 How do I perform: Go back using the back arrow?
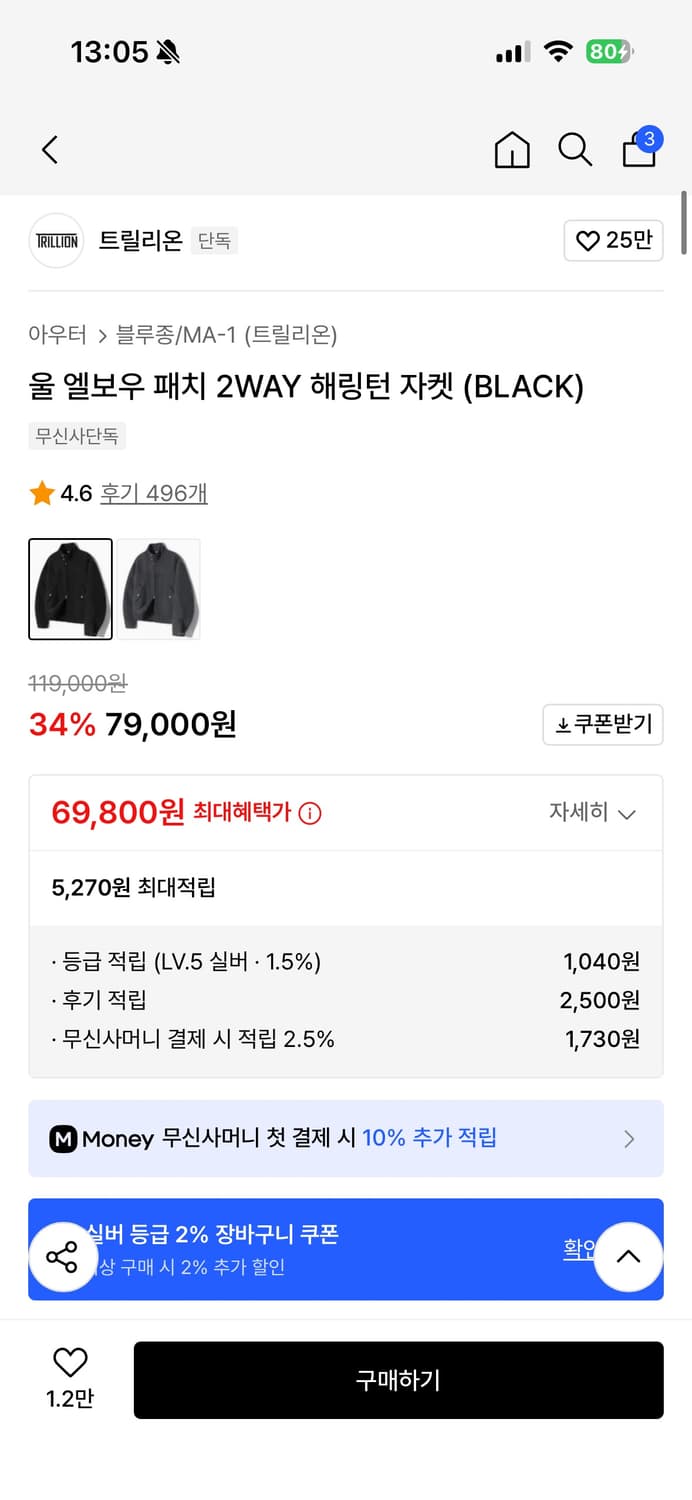point(50,149)
